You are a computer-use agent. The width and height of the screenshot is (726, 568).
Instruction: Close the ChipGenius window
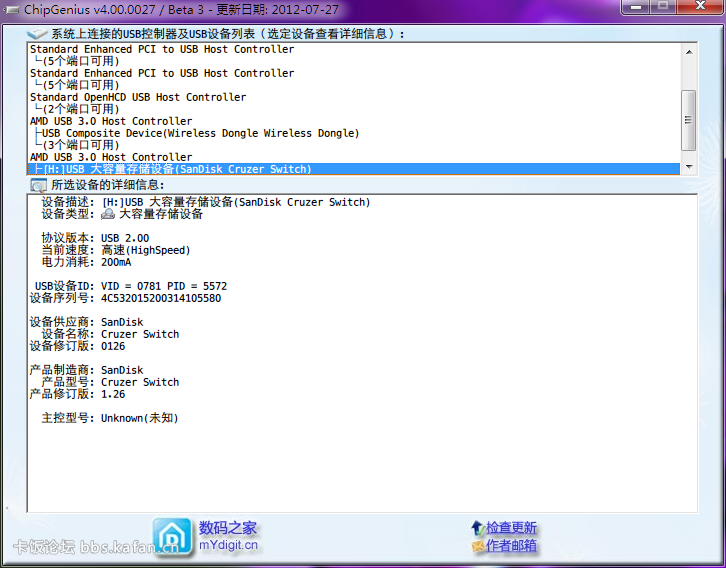[x=701, y=6]
